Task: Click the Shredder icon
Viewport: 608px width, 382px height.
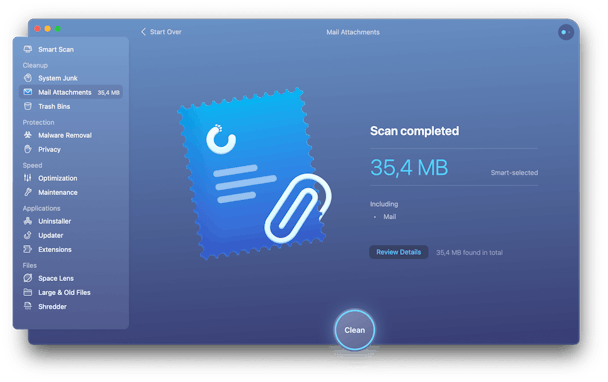Action: 28,306
